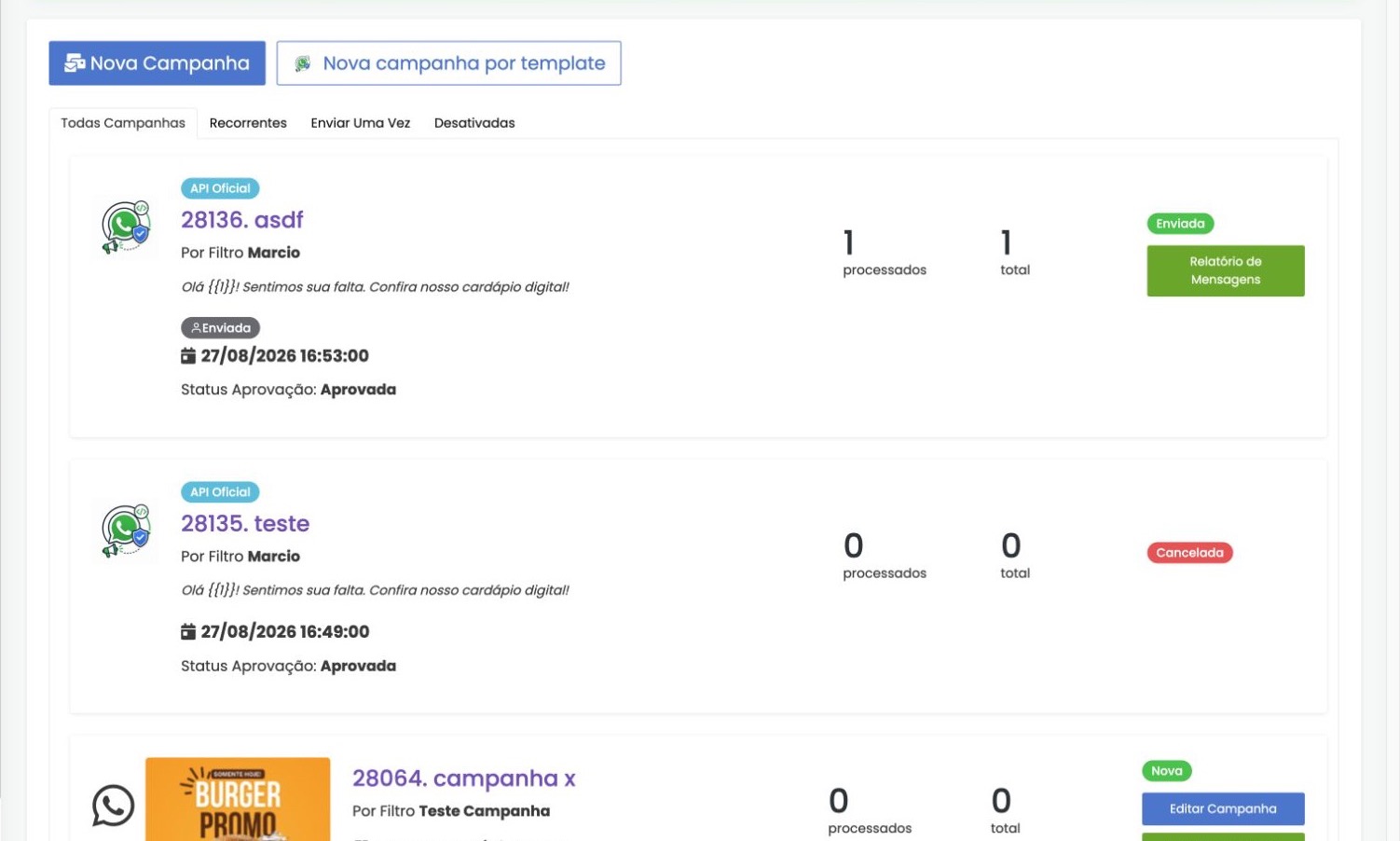Click the date 27/08/2026 16:53:00
This screenshot has height=841, width=1400.
[x=285, y=356]
